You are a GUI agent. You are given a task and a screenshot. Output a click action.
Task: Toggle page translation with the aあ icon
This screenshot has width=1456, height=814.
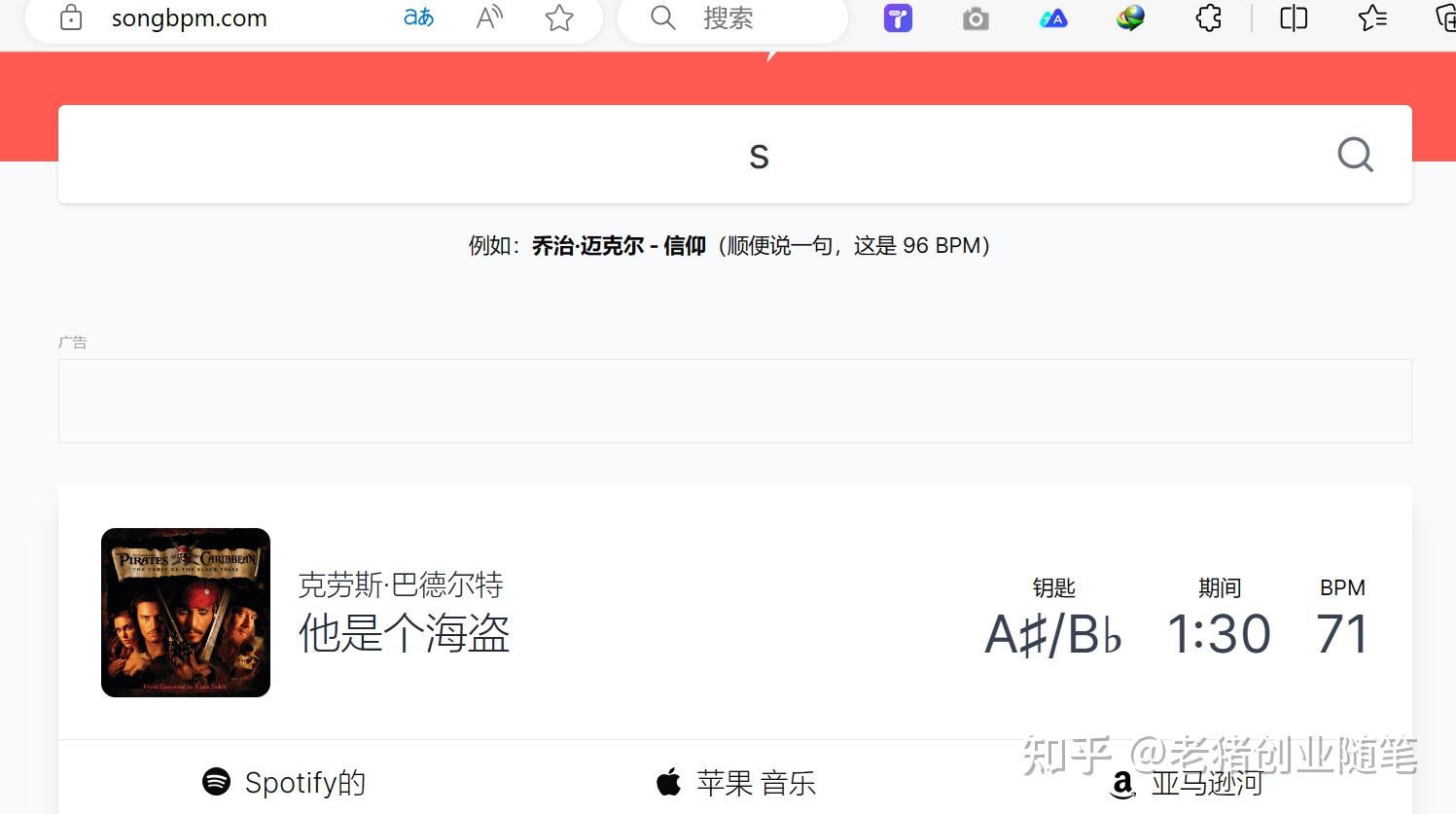[417, 17]
